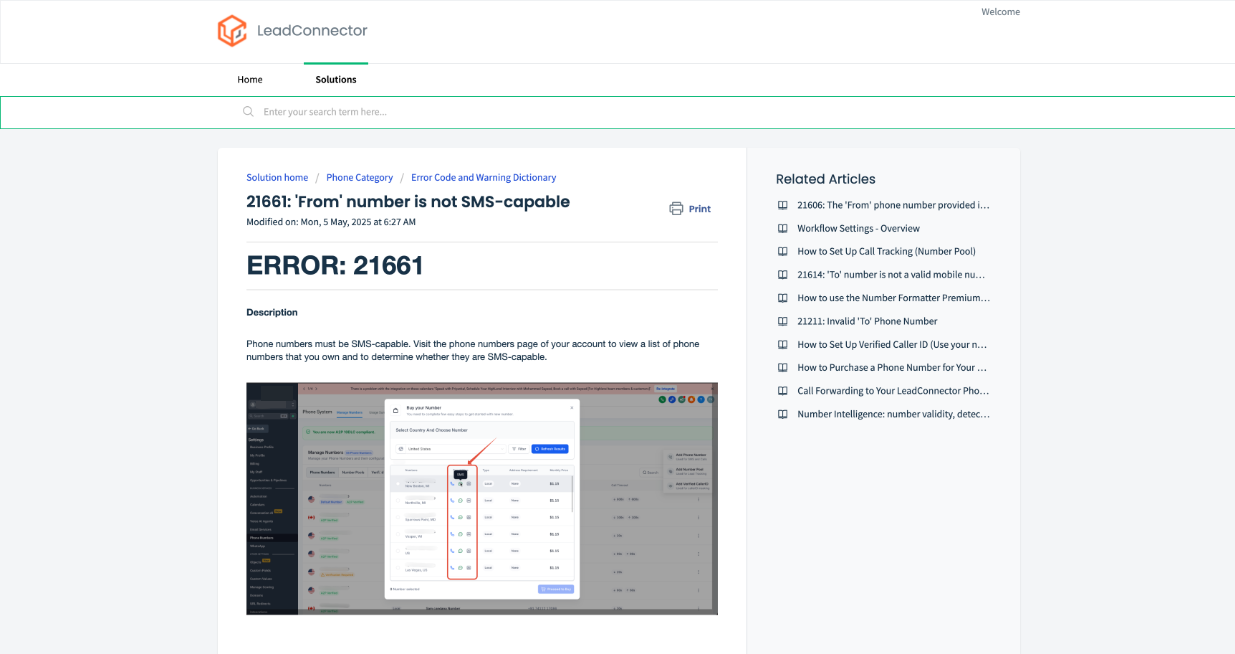
Task: Open How to Set Up Call Tracking article
Action: tap(886, 251)
